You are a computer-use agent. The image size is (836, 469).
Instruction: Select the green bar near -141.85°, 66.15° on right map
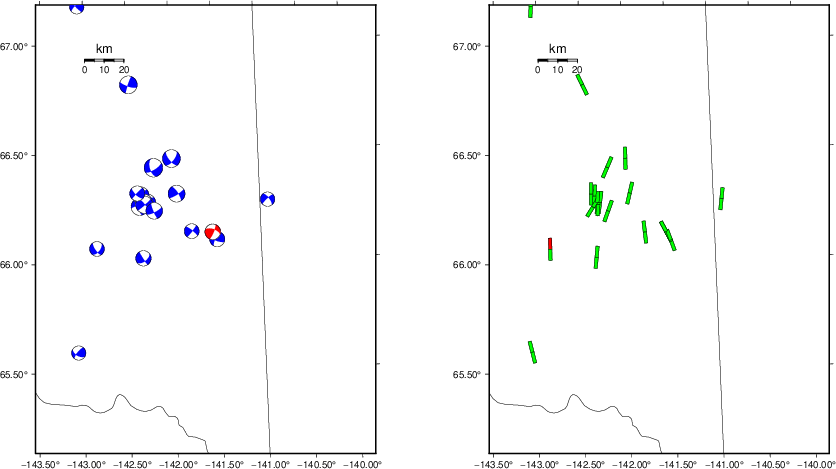tap(645, 232)
